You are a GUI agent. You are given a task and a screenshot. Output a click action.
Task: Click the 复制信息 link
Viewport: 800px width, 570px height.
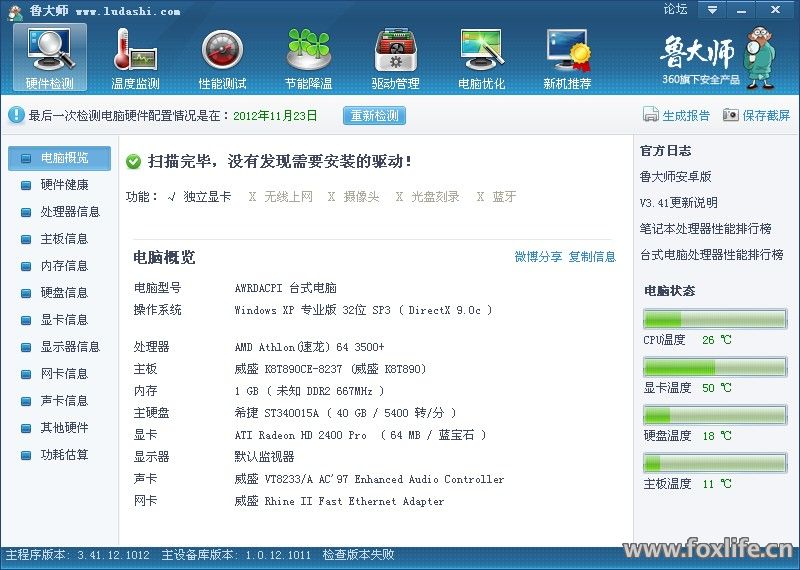click(592, 257)
